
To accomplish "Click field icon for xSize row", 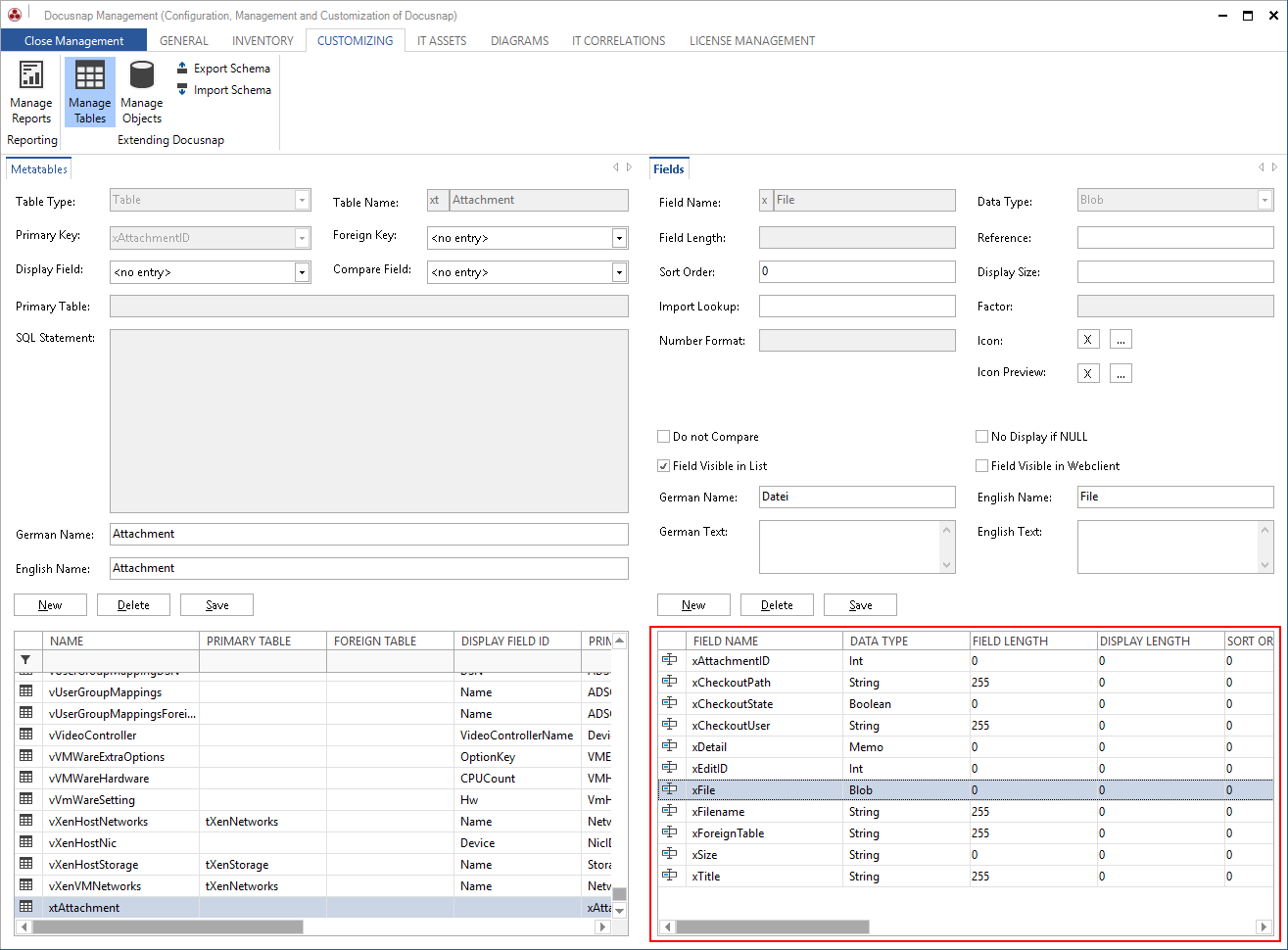I will point(670,854).
